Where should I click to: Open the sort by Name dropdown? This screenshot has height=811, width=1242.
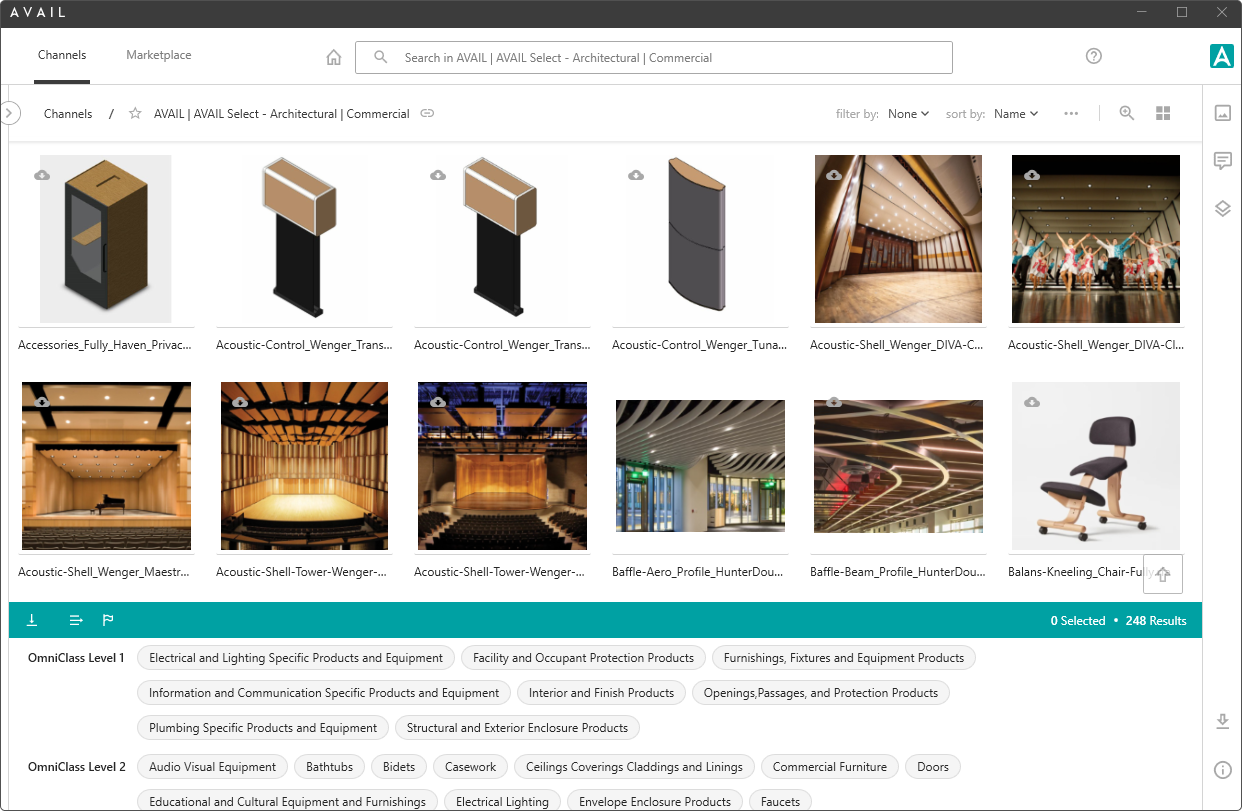(x=1015, y=114)
